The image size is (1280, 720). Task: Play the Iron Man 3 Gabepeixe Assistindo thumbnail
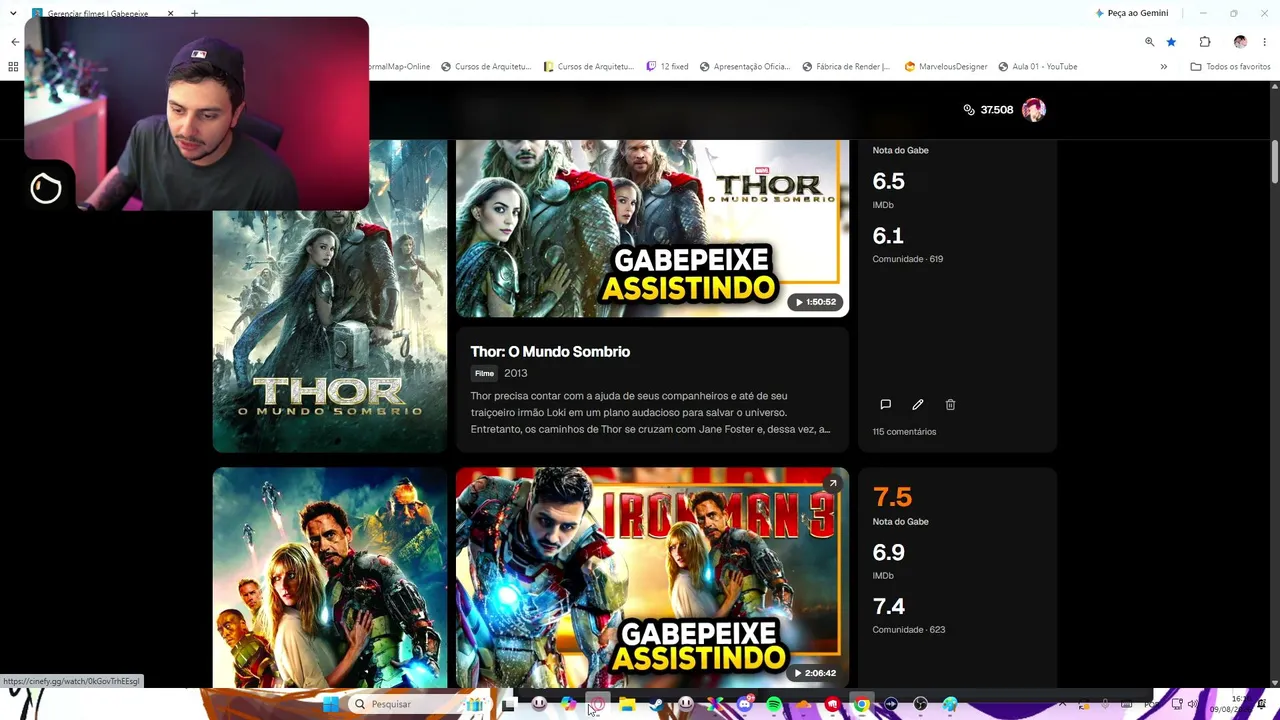coord(652,577)
